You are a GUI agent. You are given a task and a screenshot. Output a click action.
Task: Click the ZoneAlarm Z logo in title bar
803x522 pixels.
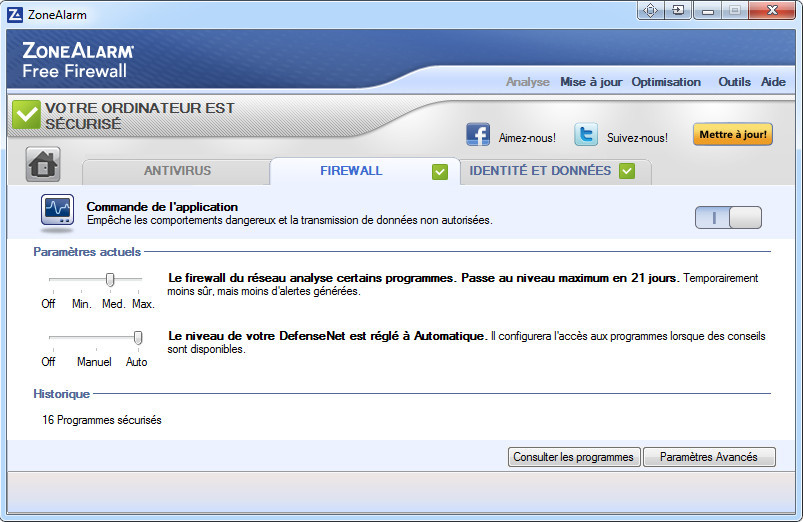click(15, 15)
